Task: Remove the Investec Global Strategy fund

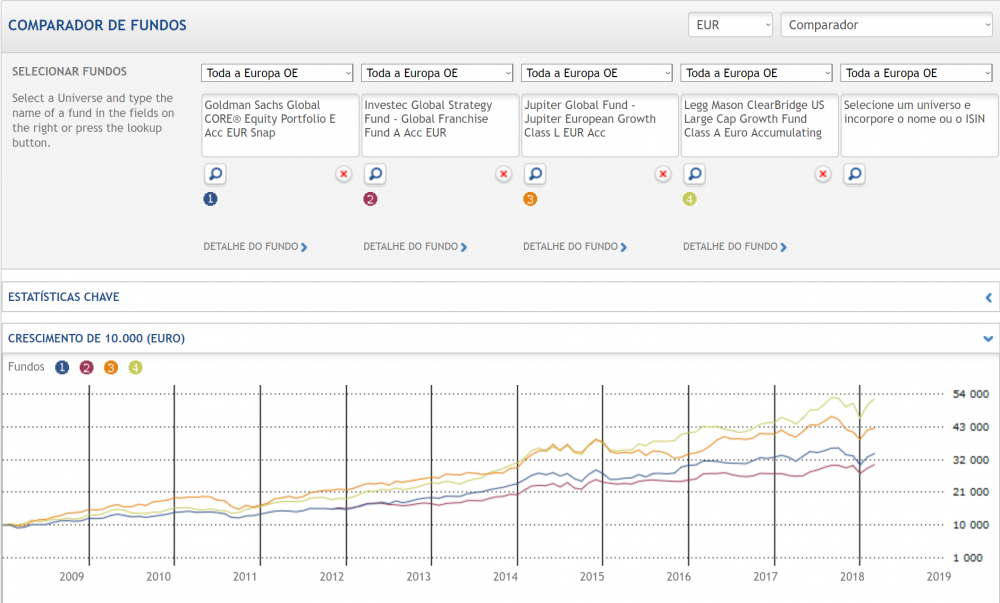Action: (503, 174)
